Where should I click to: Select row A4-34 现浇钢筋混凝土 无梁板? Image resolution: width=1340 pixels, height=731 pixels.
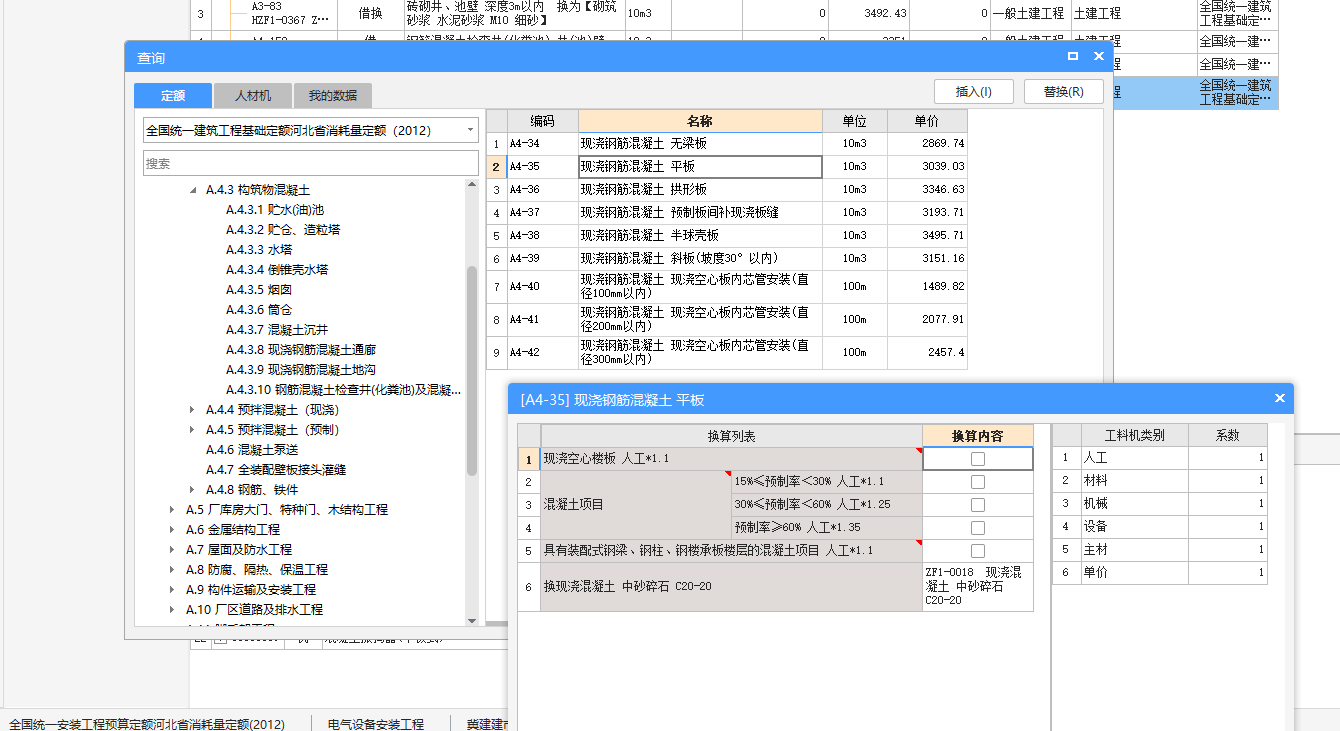click(727, 144)
